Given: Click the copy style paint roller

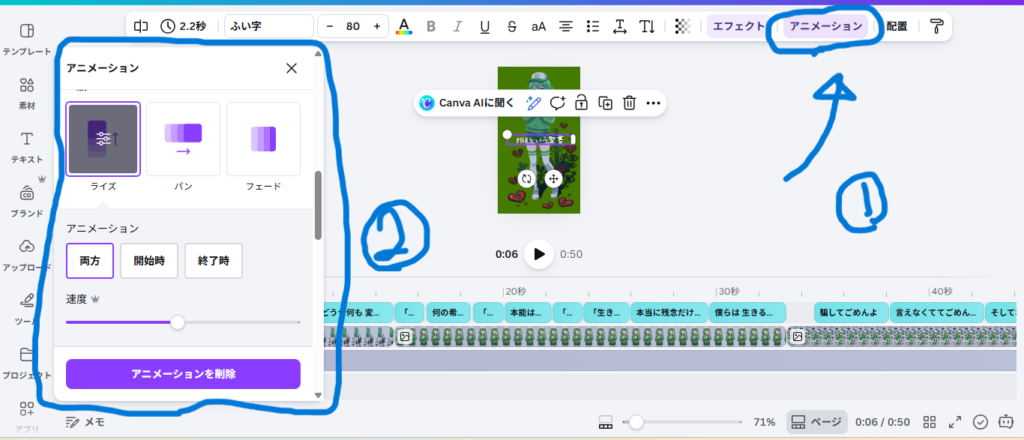Looking at the screenshot, I should pos(936,26).
